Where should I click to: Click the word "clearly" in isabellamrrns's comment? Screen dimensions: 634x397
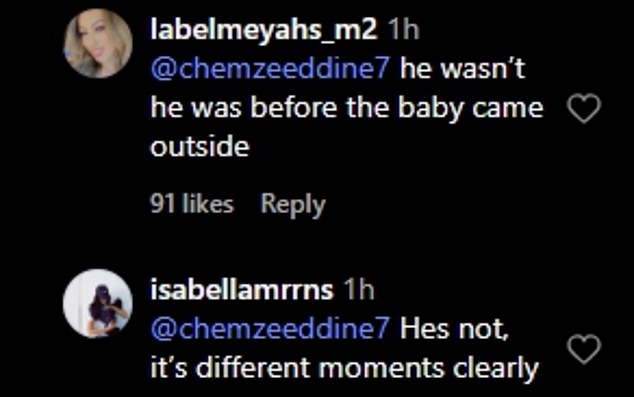click(495, 369)
